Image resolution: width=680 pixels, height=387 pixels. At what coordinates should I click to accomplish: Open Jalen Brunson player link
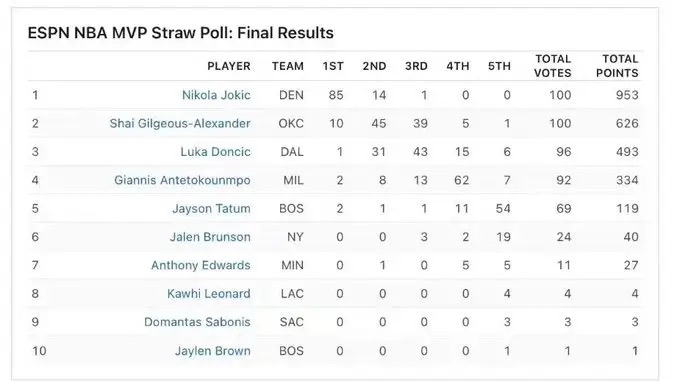click(210, 237)
